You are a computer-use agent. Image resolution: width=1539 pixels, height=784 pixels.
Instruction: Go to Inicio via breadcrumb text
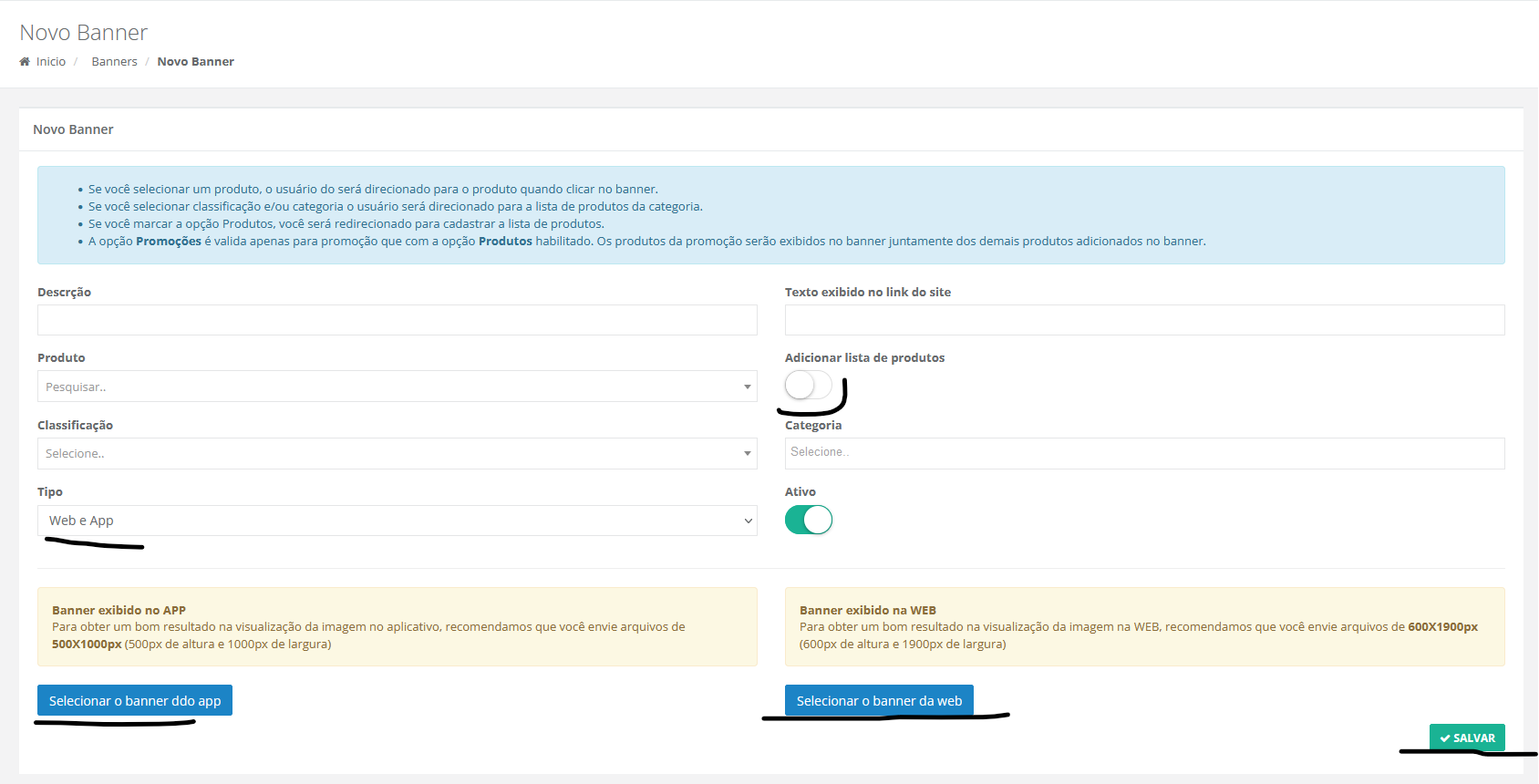click(x=51, y=62)
